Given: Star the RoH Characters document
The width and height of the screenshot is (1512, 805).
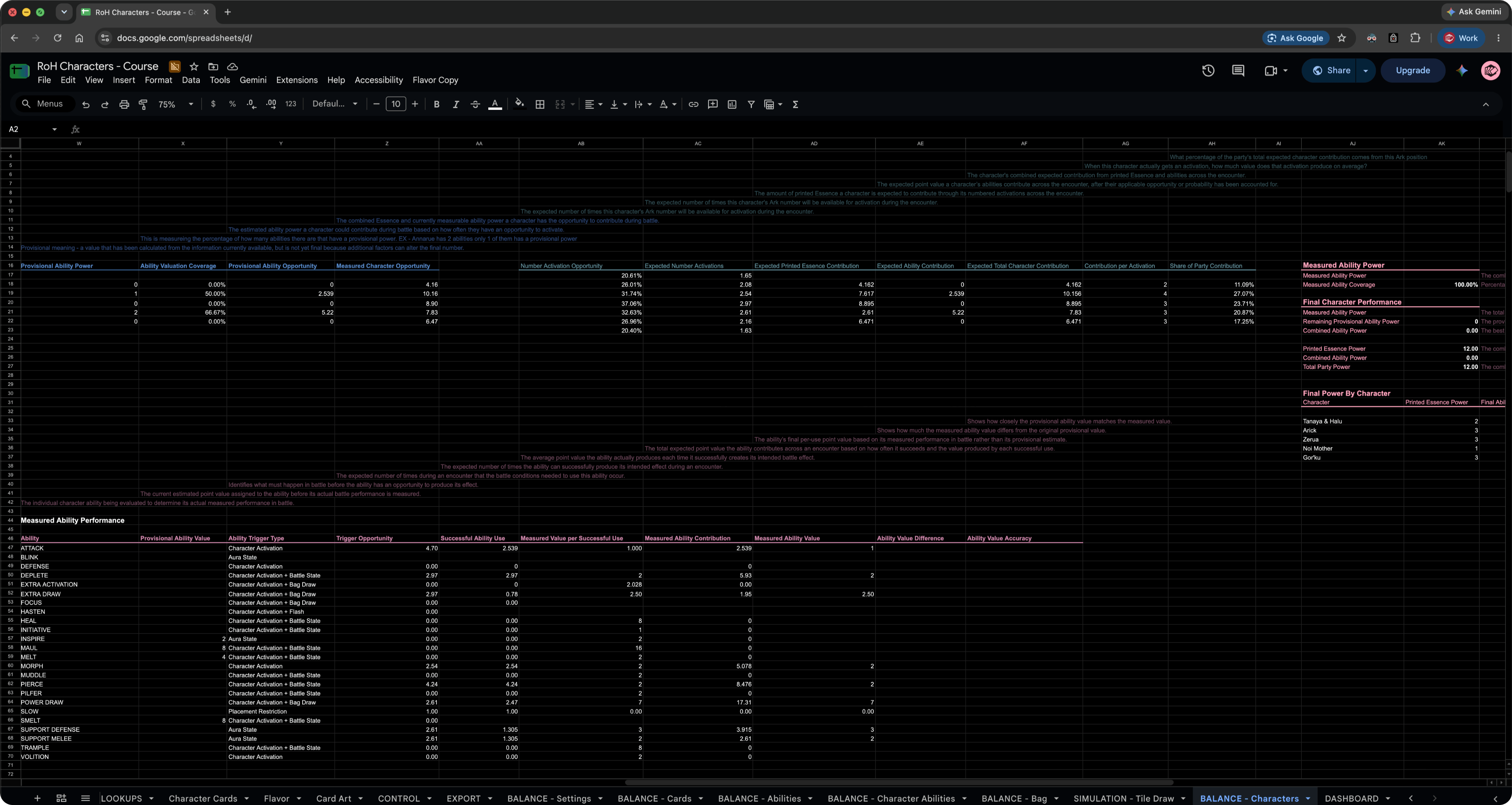Looking at the screenshot, I should 194,66.
